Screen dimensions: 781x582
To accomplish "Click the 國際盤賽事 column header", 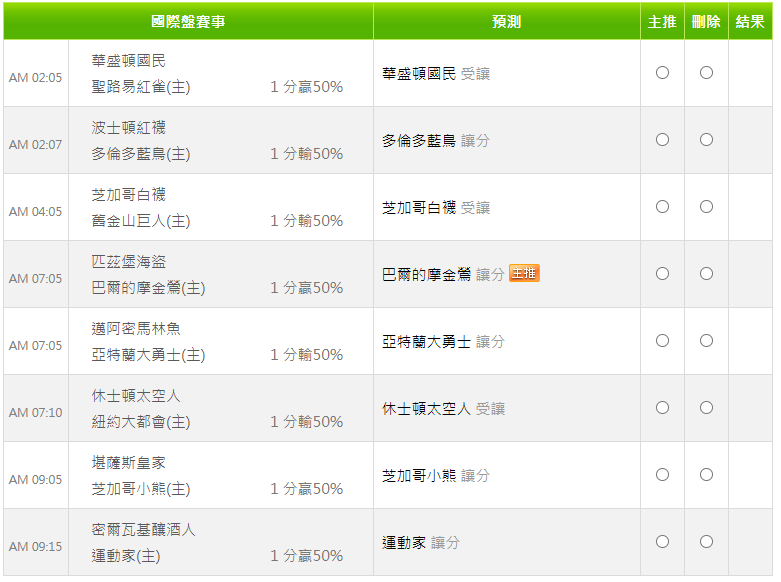I will coord(188,21).
